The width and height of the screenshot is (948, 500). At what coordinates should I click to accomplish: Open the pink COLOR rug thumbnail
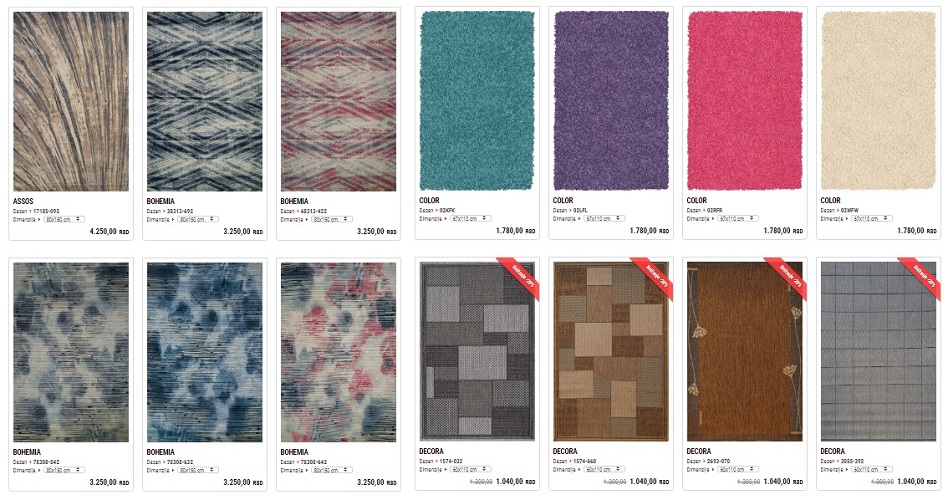pos(744,101)
